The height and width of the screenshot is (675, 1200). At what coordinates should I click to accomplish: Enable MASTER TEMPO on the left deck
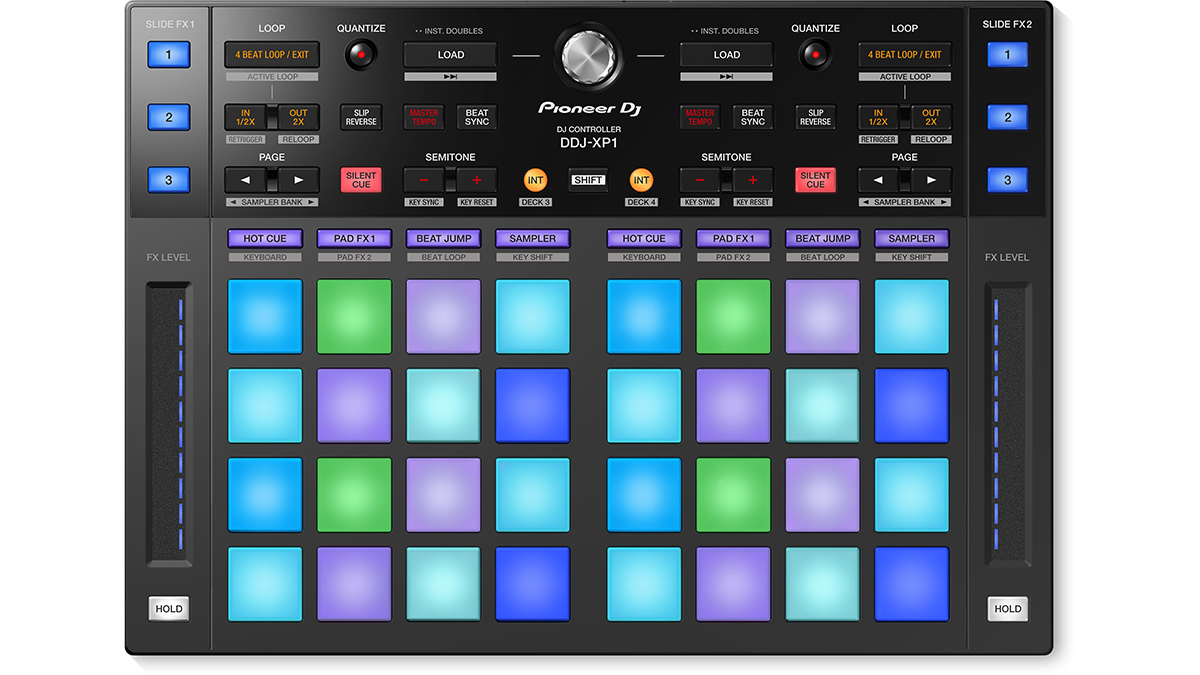pyautogui.click(x=424, y=118)
